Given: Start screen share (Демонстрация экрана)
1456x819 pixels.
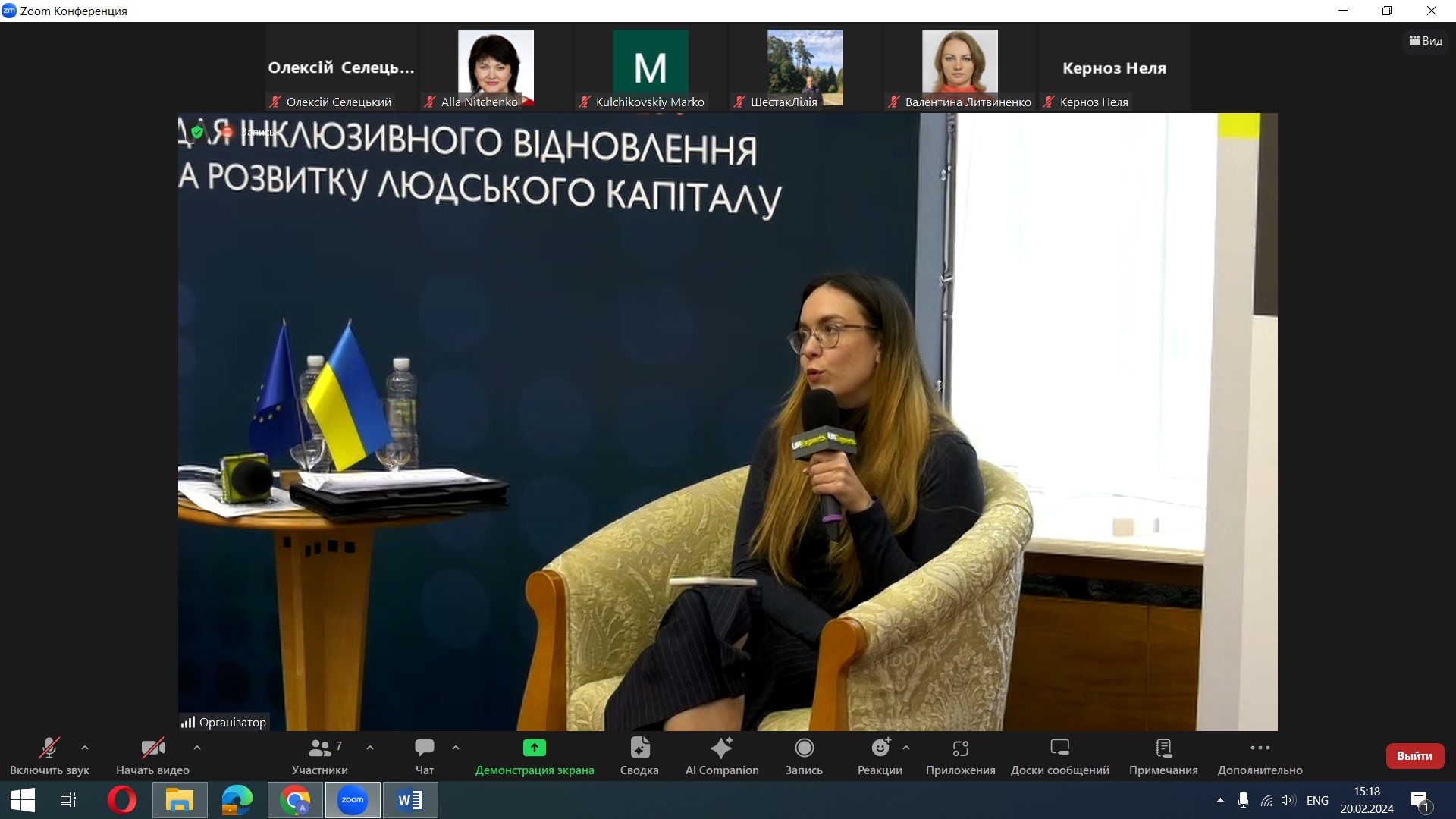Looking at the screenshot, I should pyautogui.click(x=535, y=756).
